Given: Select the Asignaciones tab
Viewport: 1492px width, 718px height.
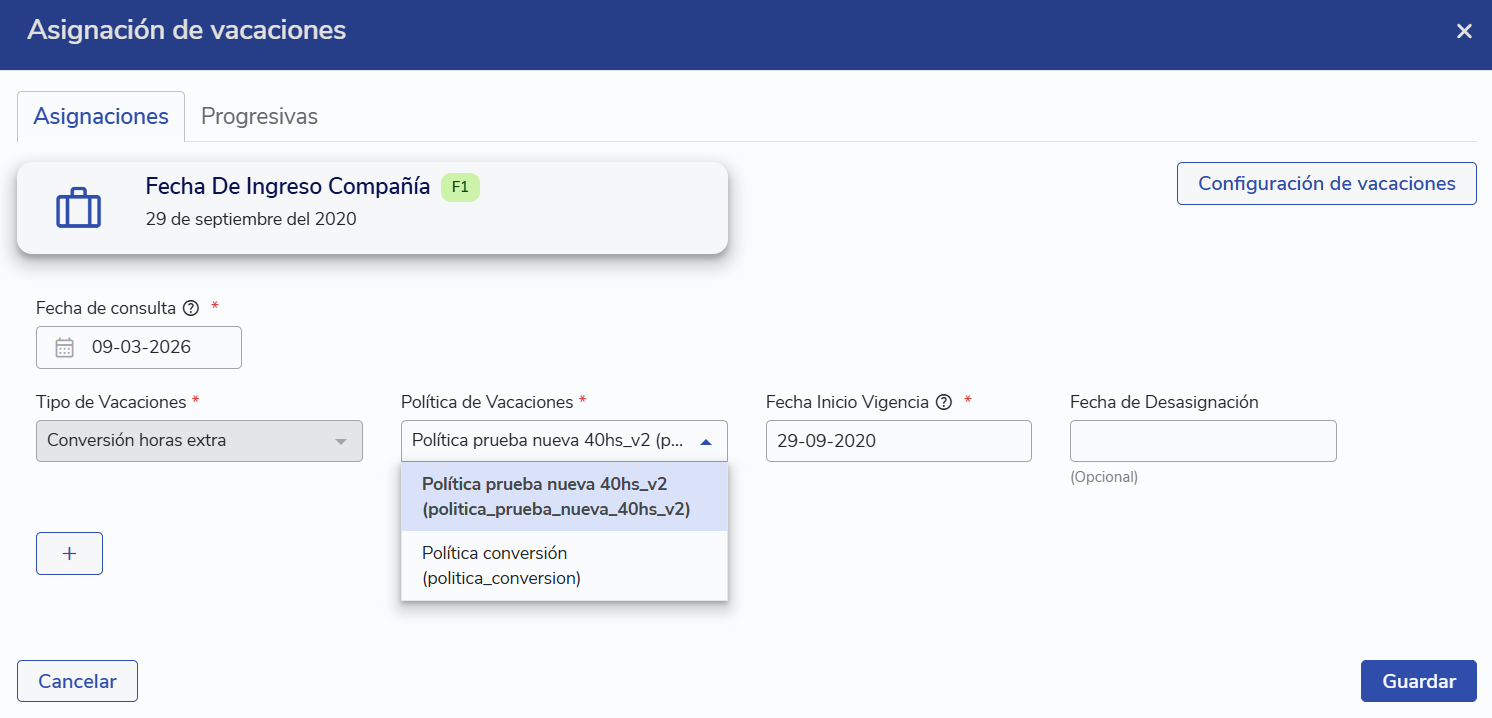Looking at the screenshot, I should (x=101, y=116).
